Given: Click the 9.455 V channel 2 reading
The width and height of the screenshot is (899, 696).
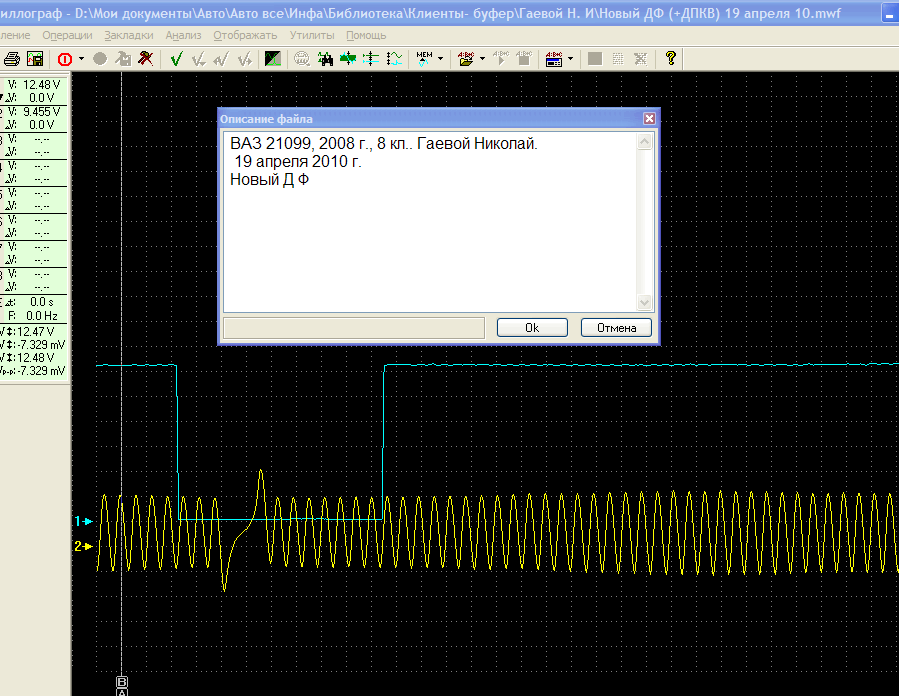Looking at the screenshot, I should click(41, 112).
